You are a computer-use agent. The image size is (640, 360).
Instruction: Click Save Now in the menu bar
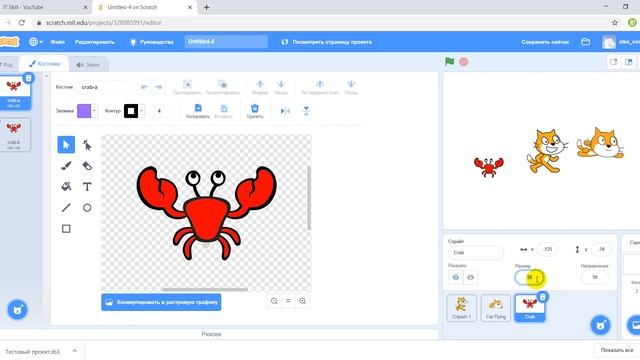(545, 42)
